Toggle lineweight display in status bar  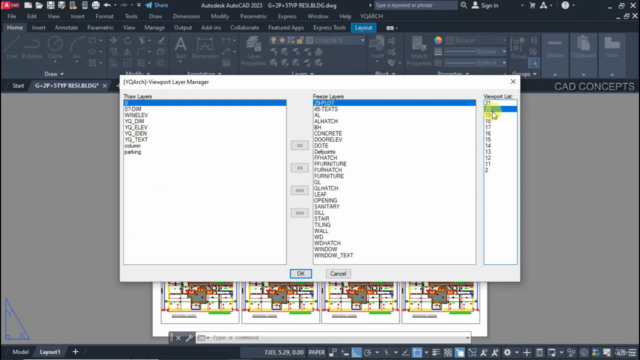pos(436,352)
